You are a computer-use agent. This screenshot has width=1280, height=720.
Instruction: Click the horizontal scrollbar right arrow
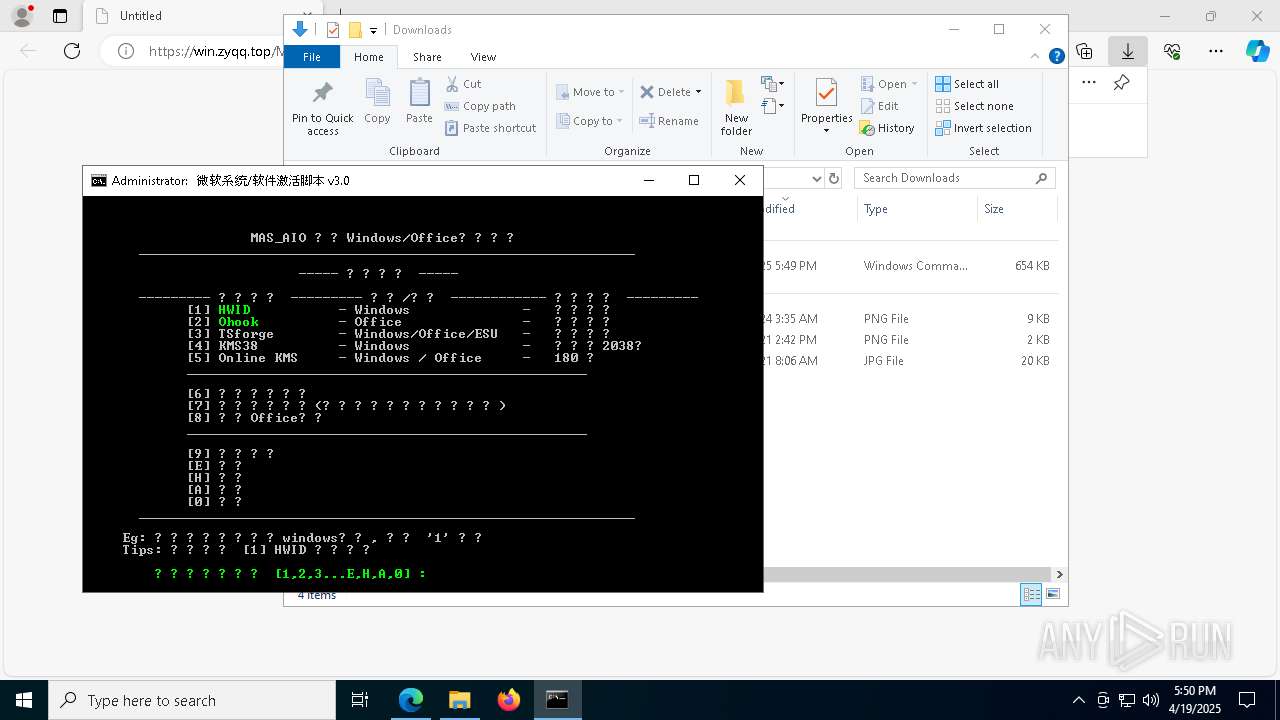click(1059, 574)
